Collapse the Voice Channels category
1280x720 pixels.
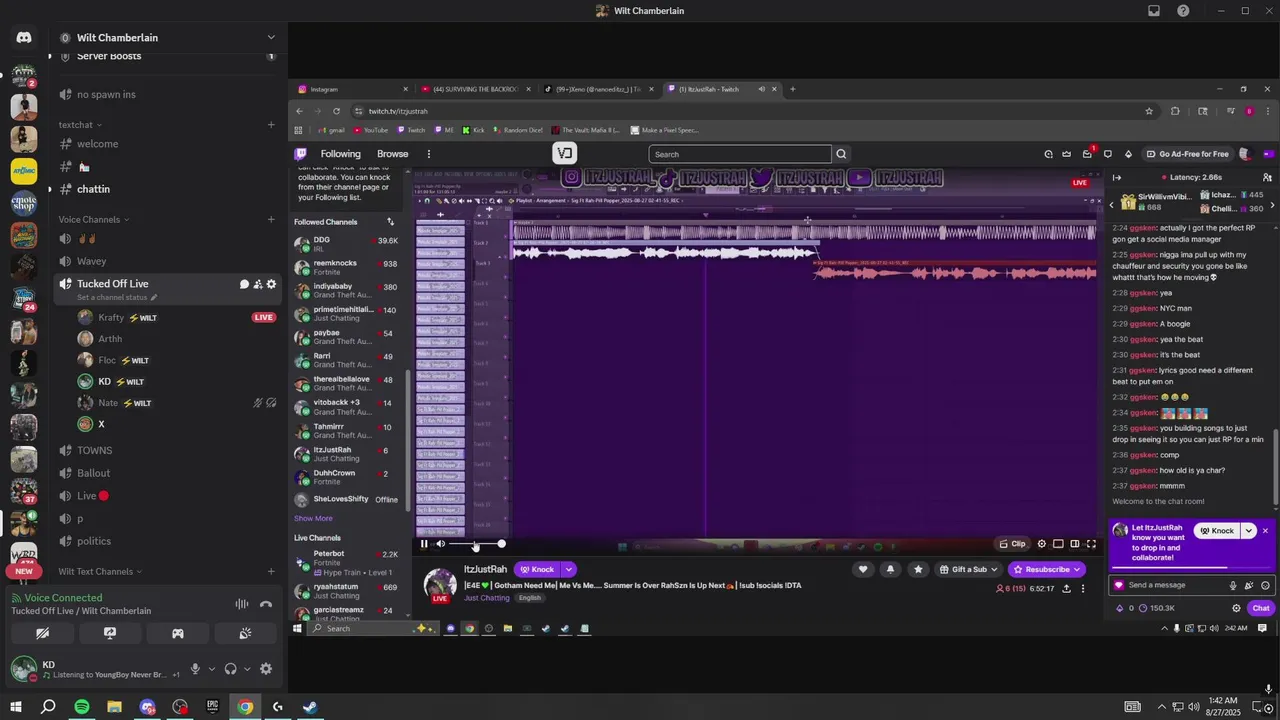(x=94, y=220)
